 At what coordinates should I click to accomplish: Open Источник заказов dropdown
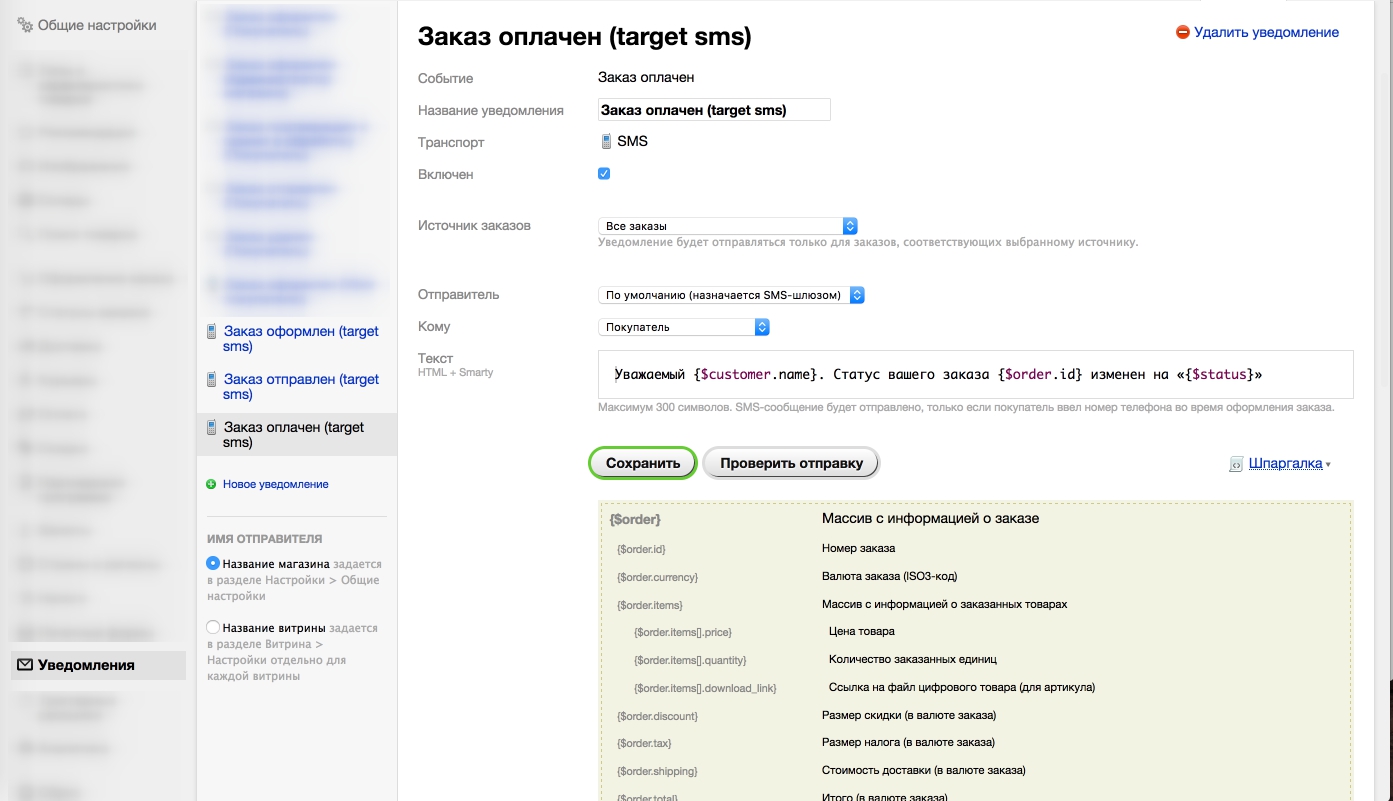[x=728, y=226]
